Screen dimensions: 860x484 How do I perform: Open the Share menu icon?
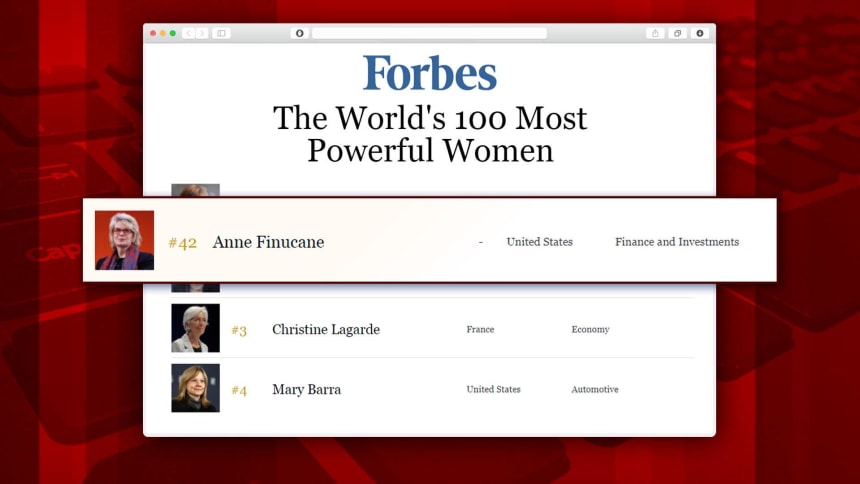pos(655,33)
